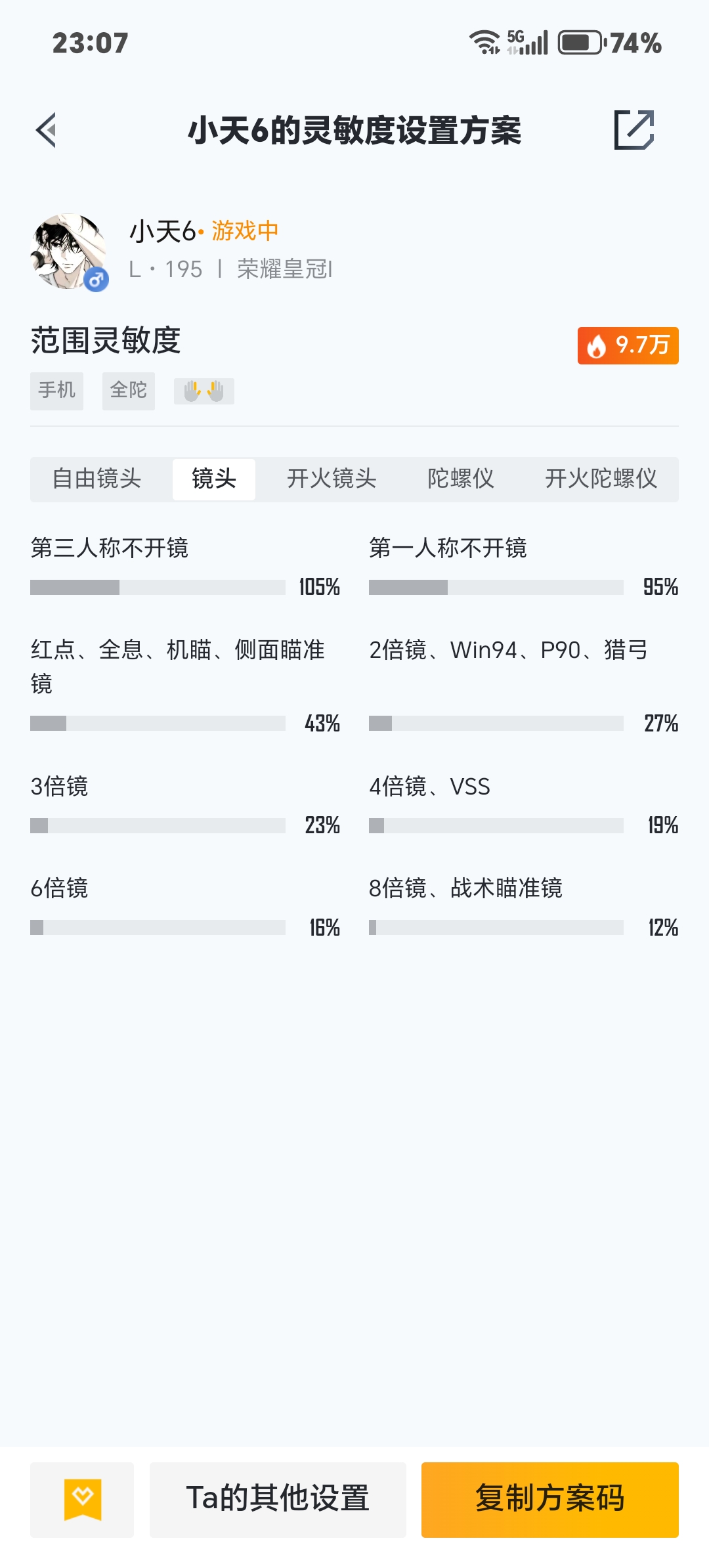Viewport: 709px width, 1568px height.
Task: Tap the blue male gender badge
Action: (97, 280)
